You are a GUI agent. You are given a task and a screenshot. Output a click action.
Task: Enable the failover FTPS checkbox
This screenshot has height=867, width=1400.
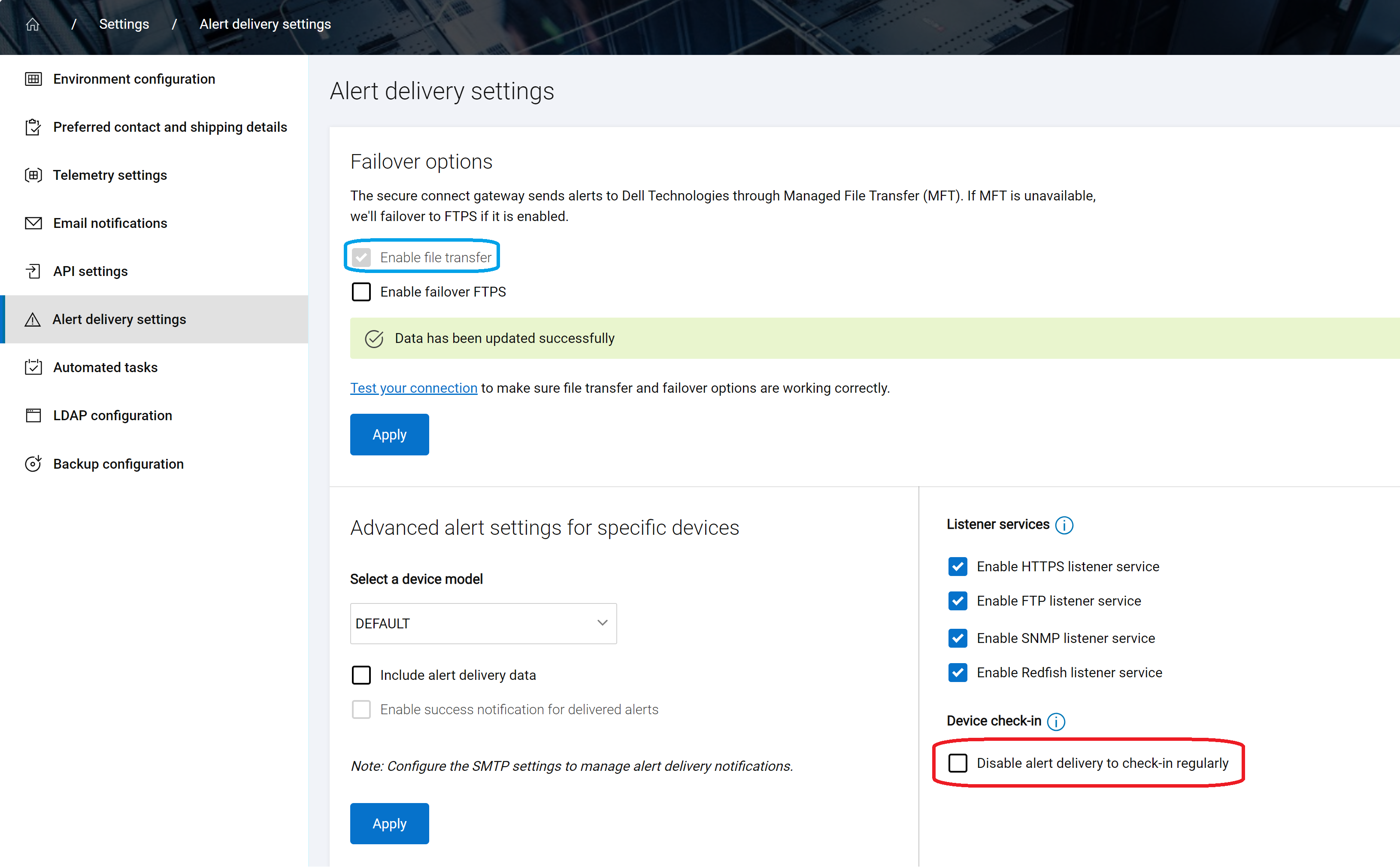point(361,292)
